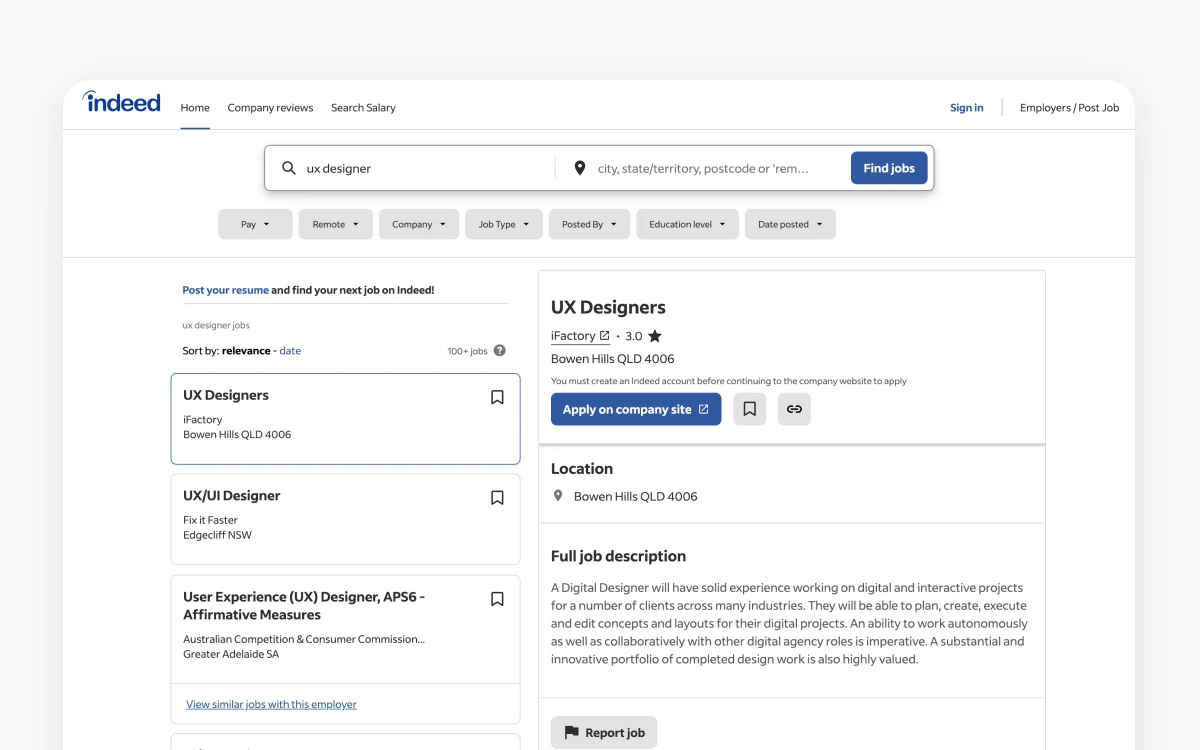This screenshot has width=1200, height=750.
Task: Sort results by date
Action: pos(290,351)
